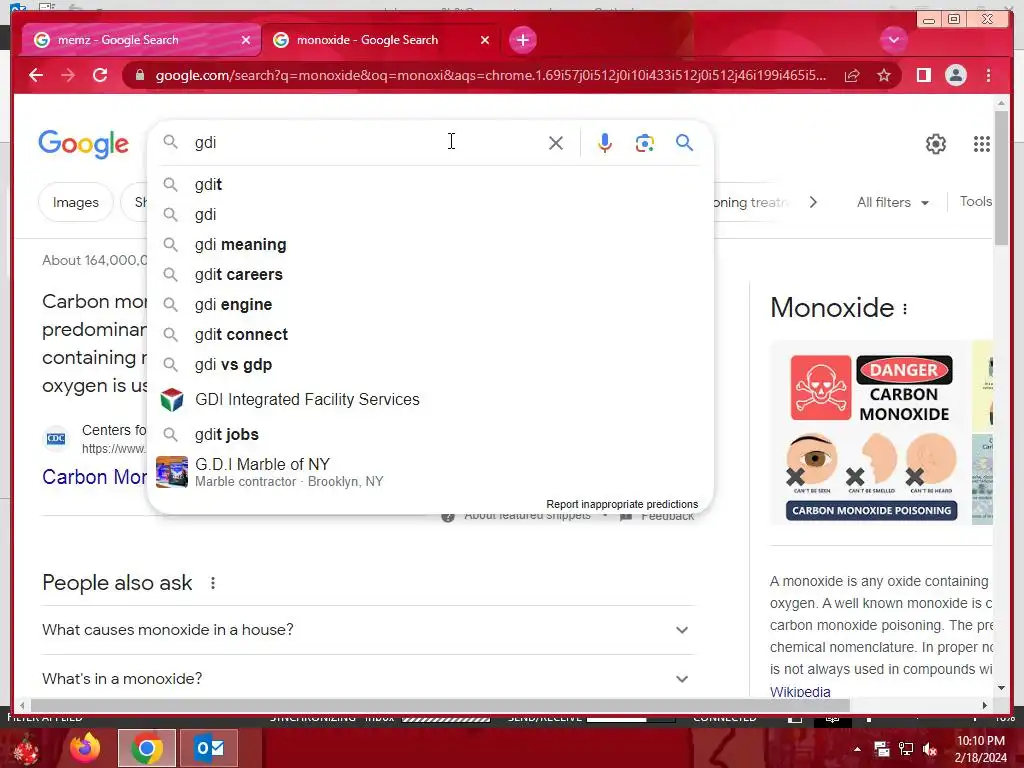Open the carbon monoxide poisoning image
Image resolution: width=1024 pixels, height=768 pixels.
coord(870,432)
